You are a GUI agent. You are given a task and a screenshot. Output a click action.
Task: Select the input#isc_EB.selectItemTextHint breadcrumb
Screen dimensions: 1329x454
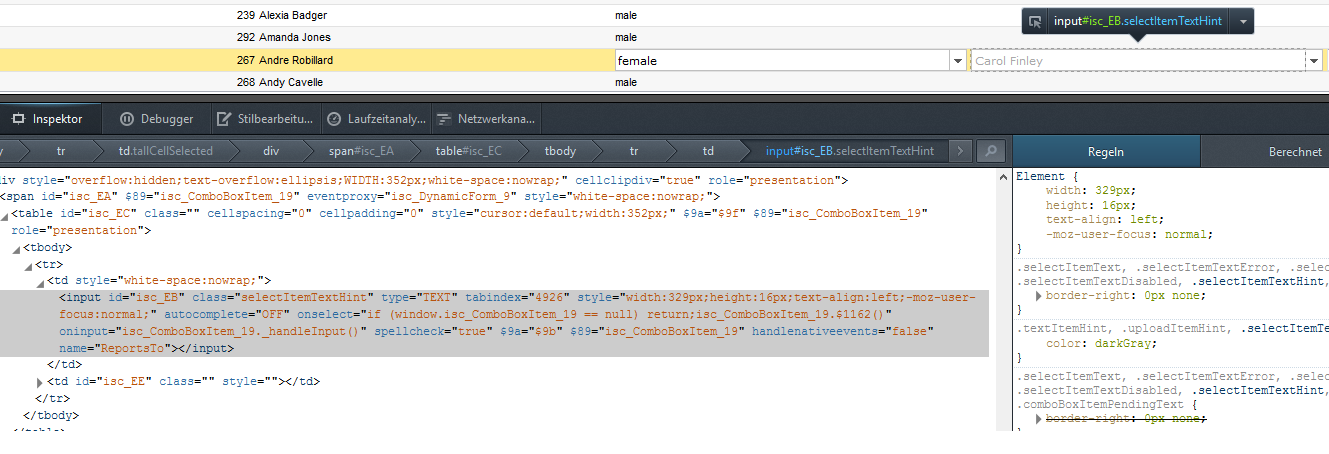click(x=850, y=151)
